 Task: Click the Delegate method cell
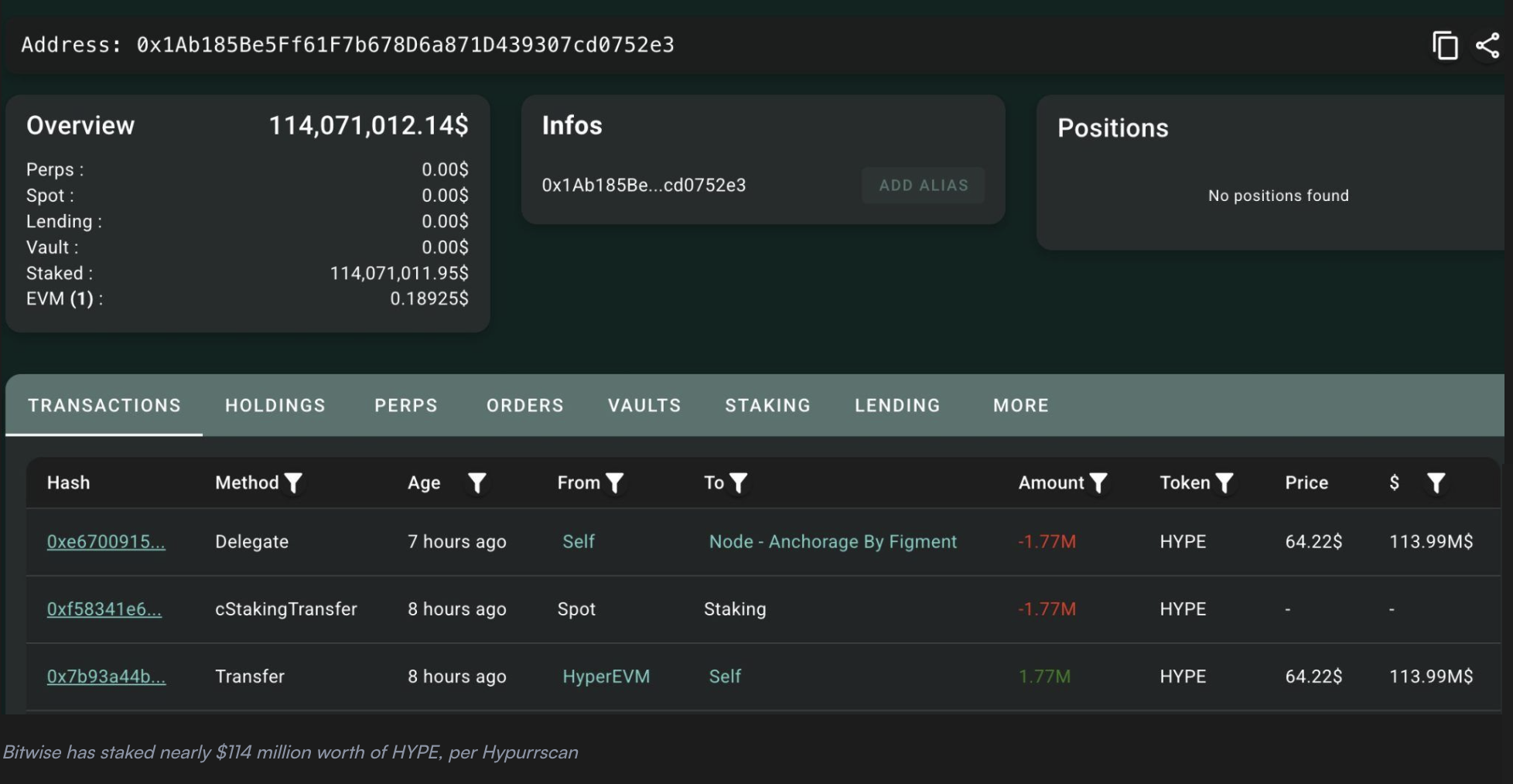tap(252, 541)
